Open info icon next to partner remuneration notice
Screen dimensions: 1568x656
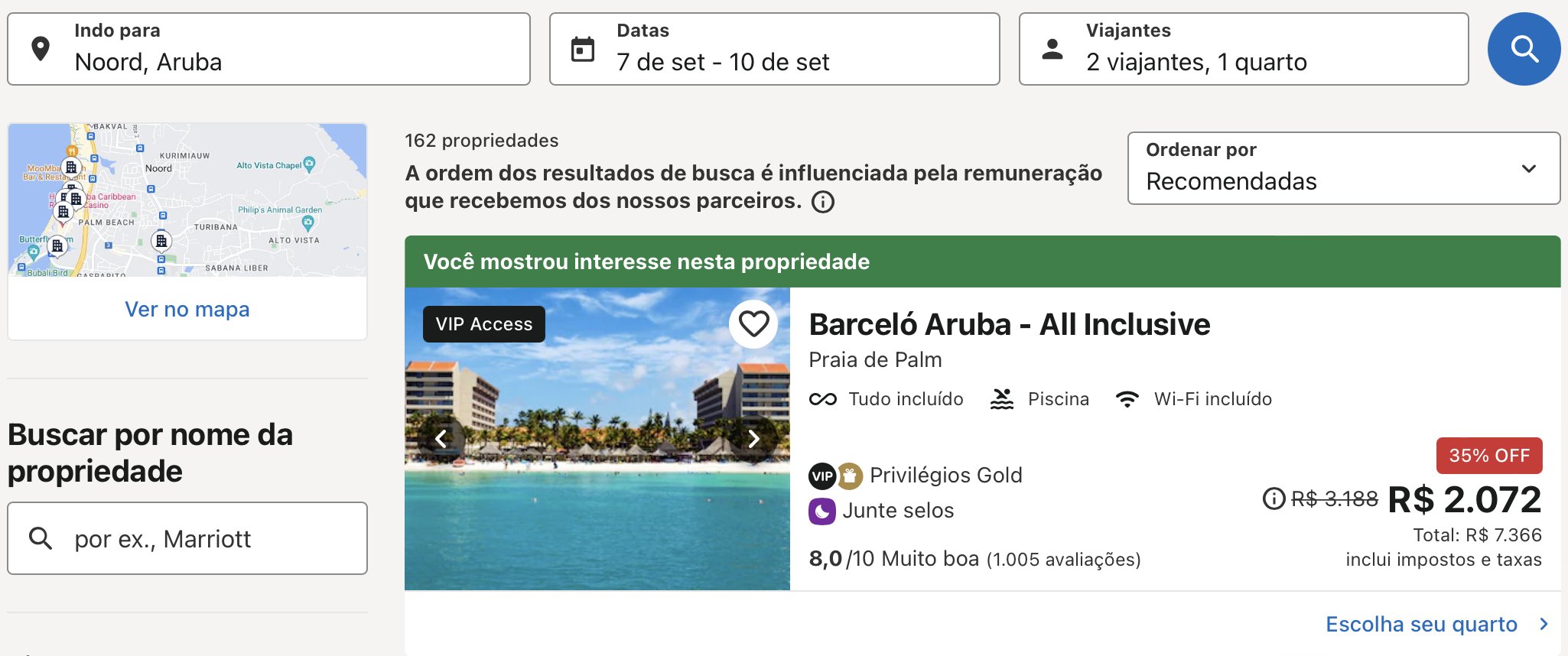click(823, 202)
